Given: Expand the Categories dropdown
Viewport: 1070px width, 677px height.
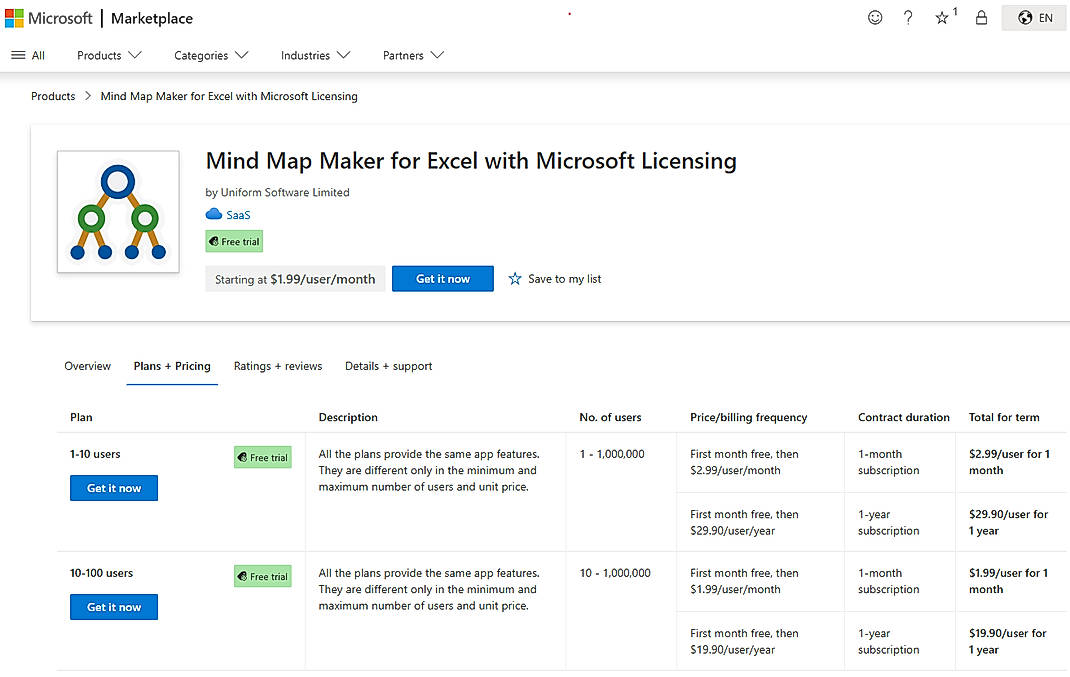Looking at the screenshot, I should tap(211, 55).
